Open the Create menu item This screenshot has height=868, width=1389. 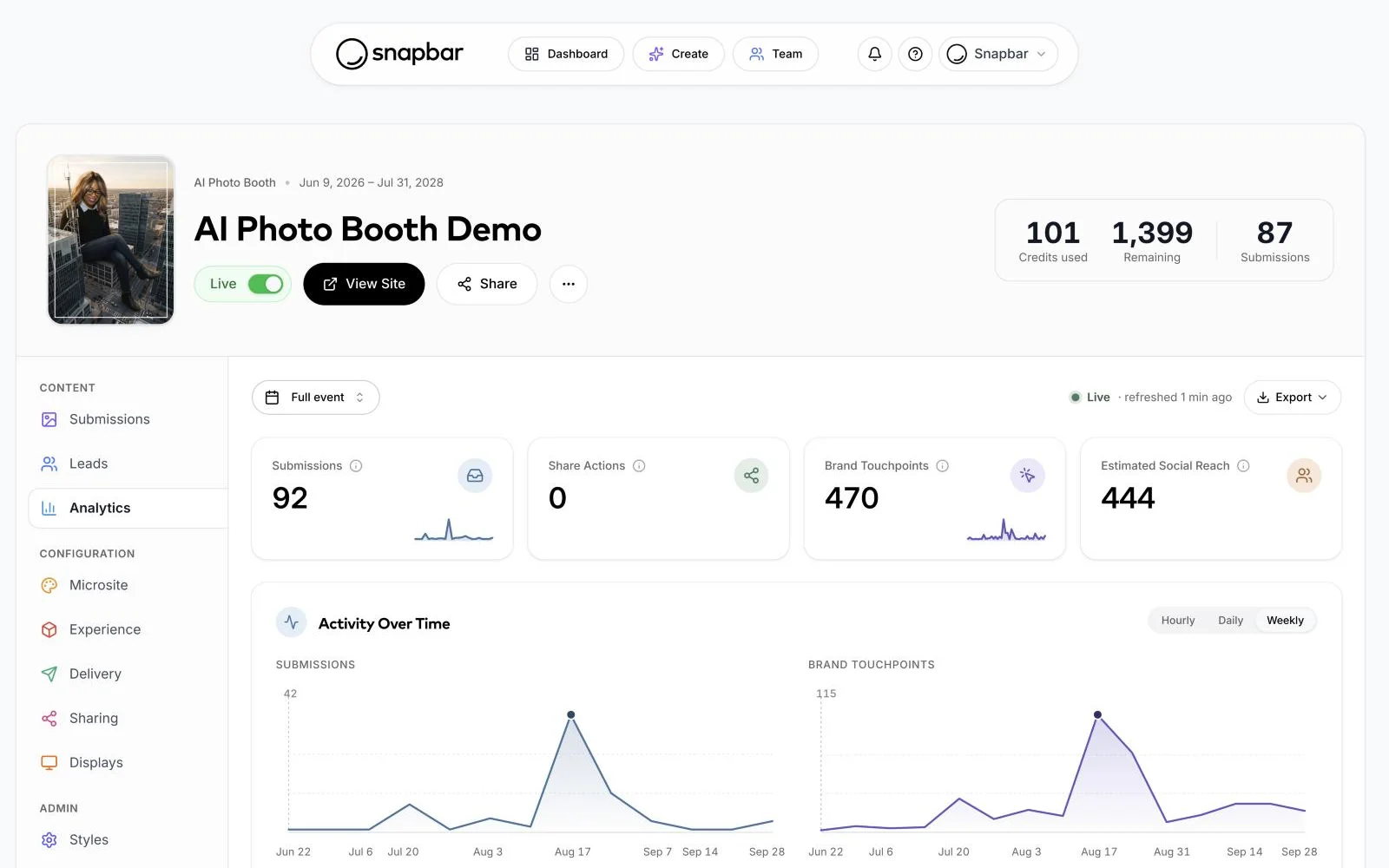[678, 54]
